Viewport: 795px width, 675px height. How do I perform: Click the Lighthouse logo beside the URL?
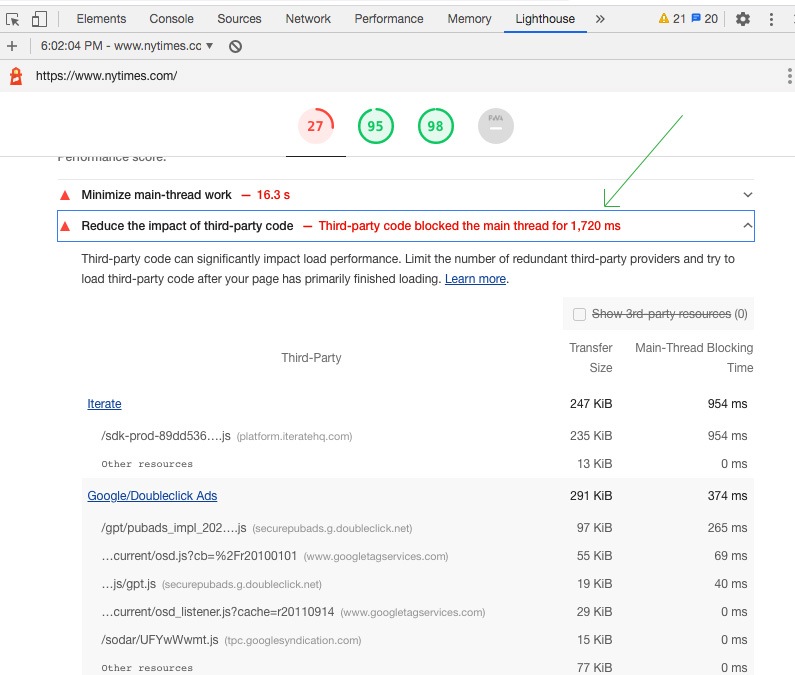click(16, 76)
